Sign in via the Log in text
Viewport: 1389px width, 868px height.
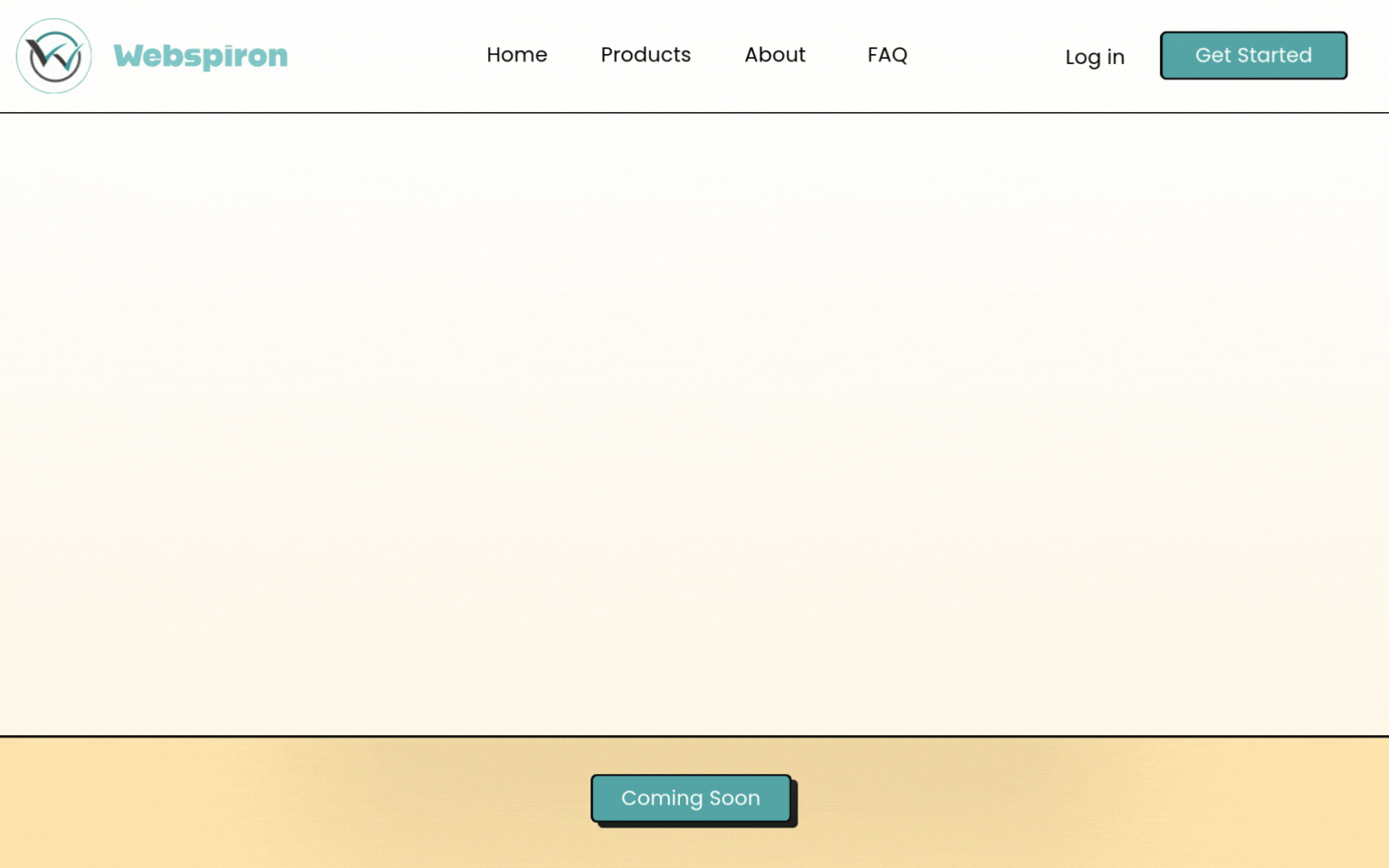coord(1094,57)
